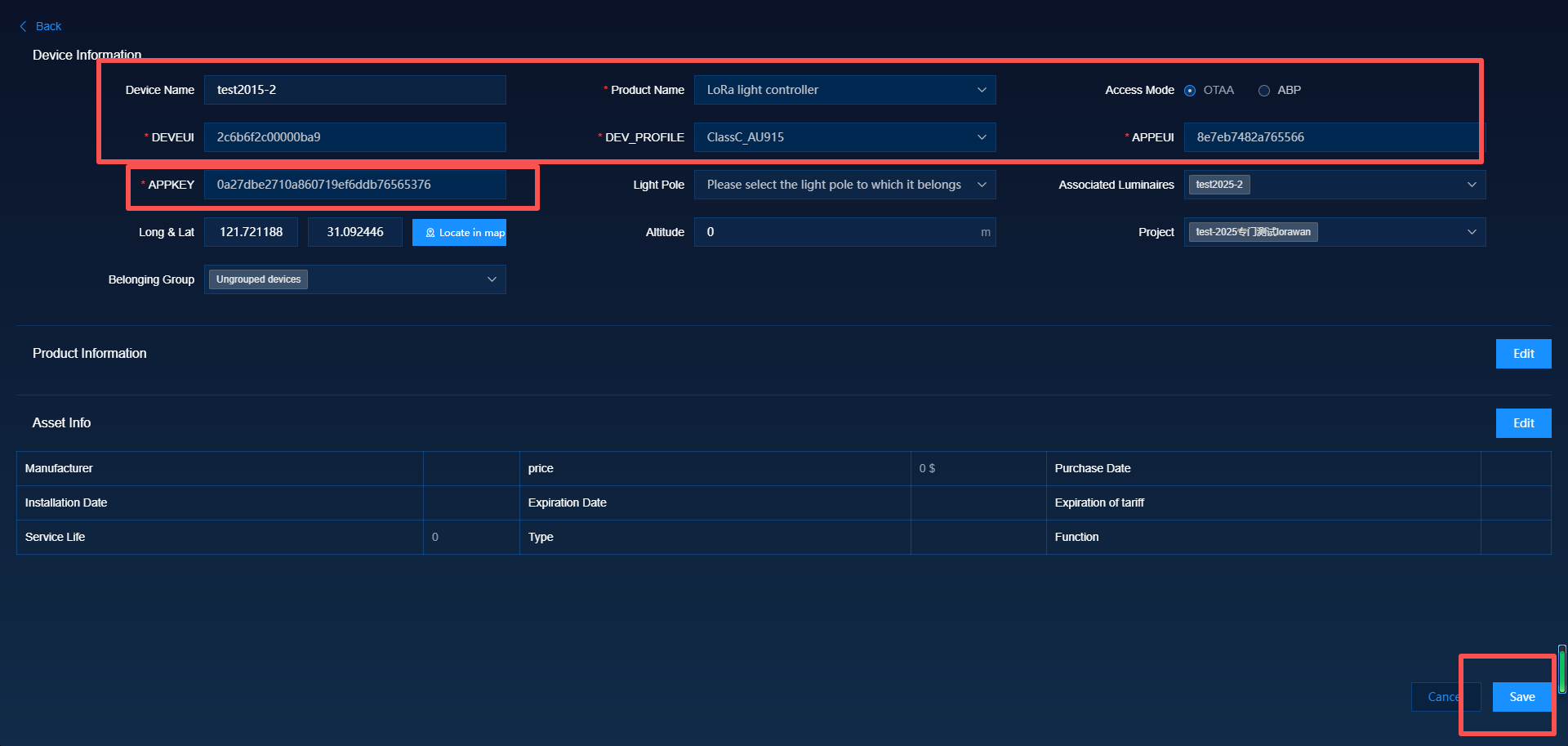The height and width of the screenshot is (746, 1568).
Task: Click the Back arrow icon
Action: pyautogui.click(x=23, y=26)
